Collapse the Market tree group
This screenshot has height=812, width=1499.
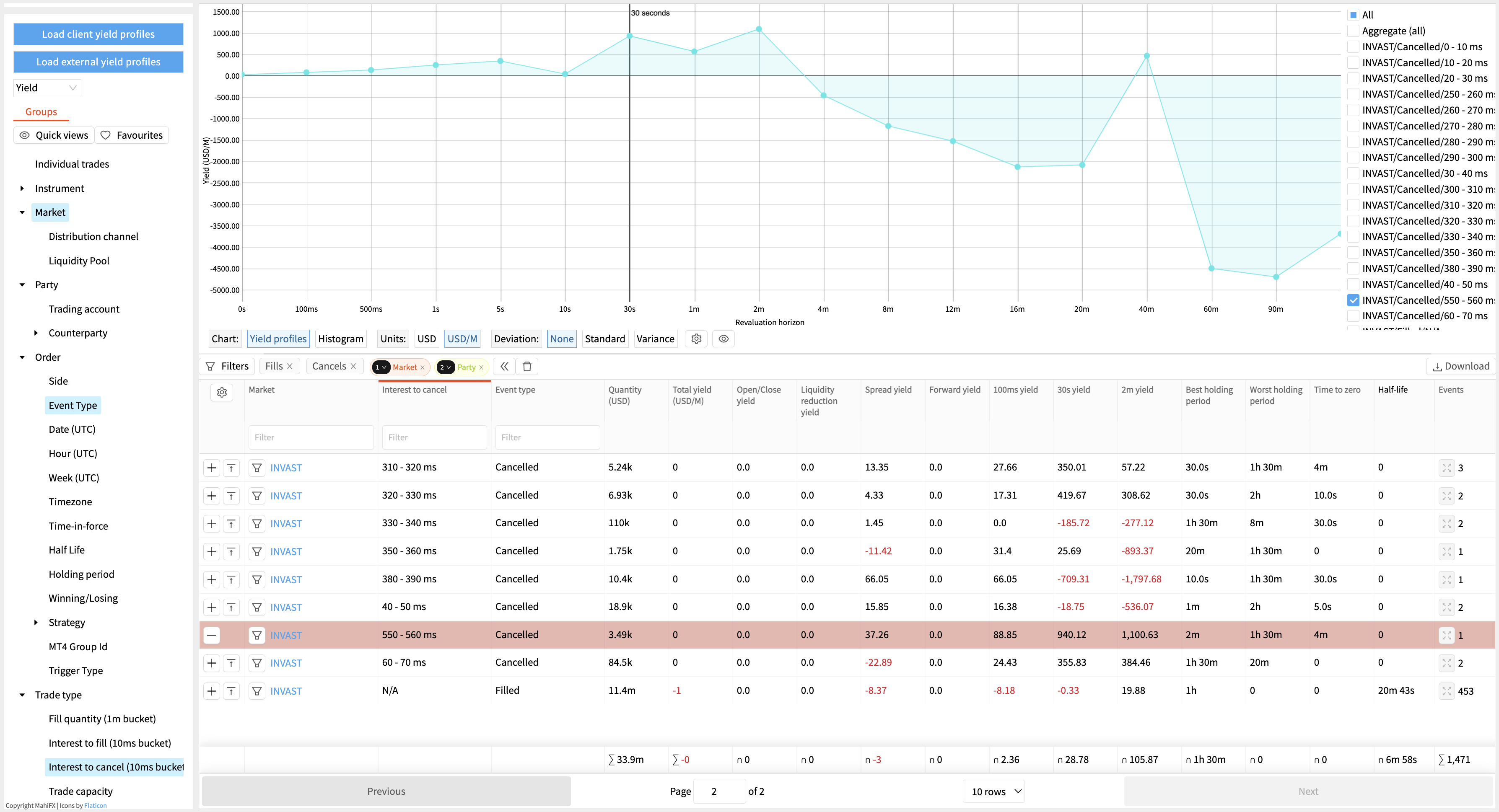[x=22, y=212]
